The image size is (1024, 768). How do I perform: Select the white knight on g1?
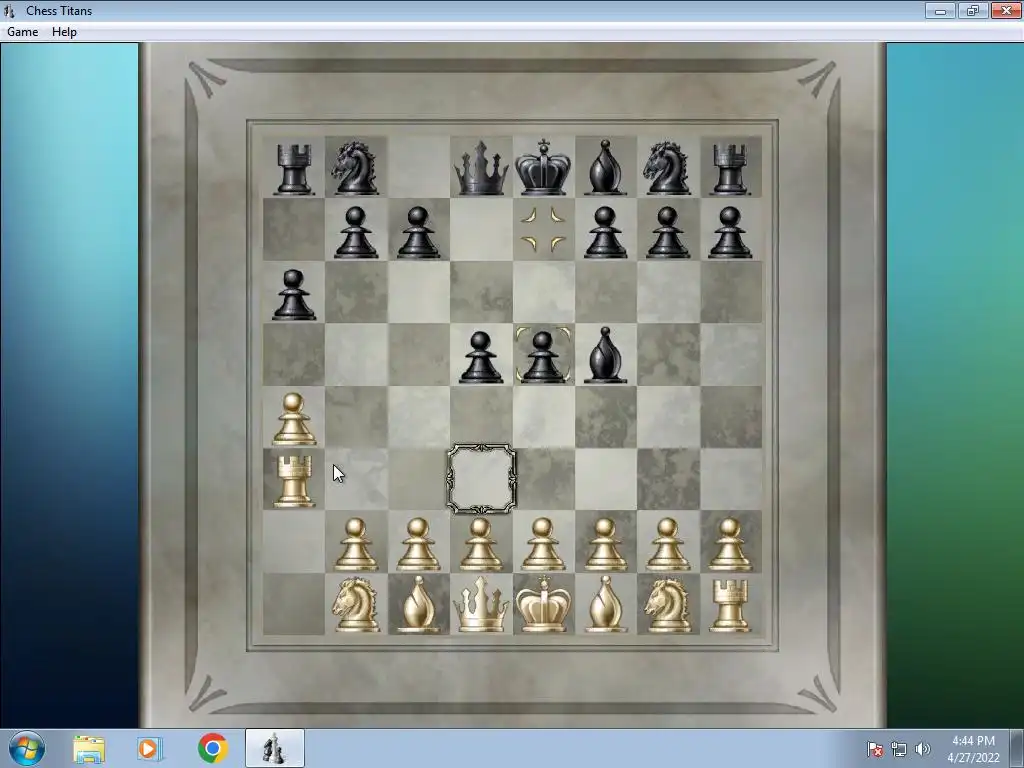point(667,605)
